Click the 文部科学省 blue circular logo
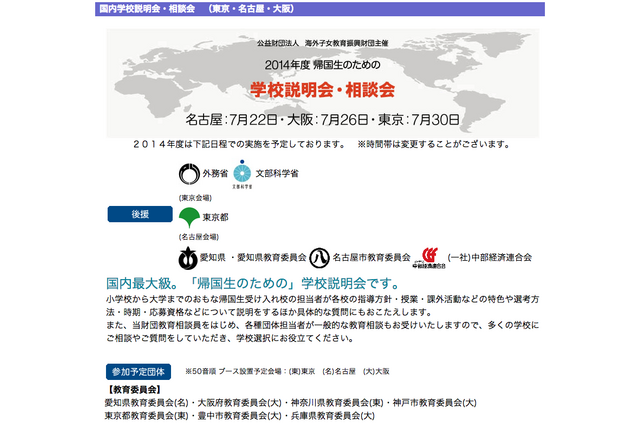Viewport: 640px width, 426px height. click(x=242, y=174)
